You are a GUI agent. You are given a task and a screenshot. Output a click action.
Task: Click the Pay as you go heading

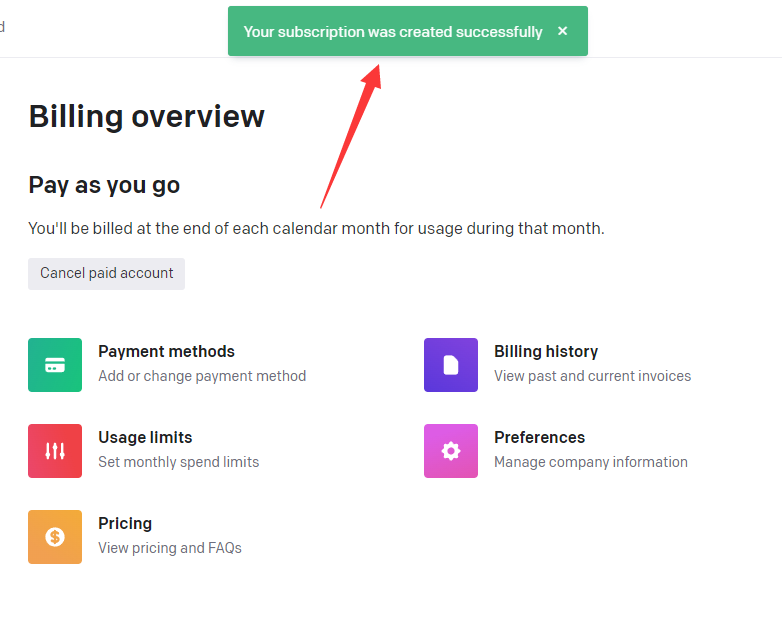coord(104,185)
